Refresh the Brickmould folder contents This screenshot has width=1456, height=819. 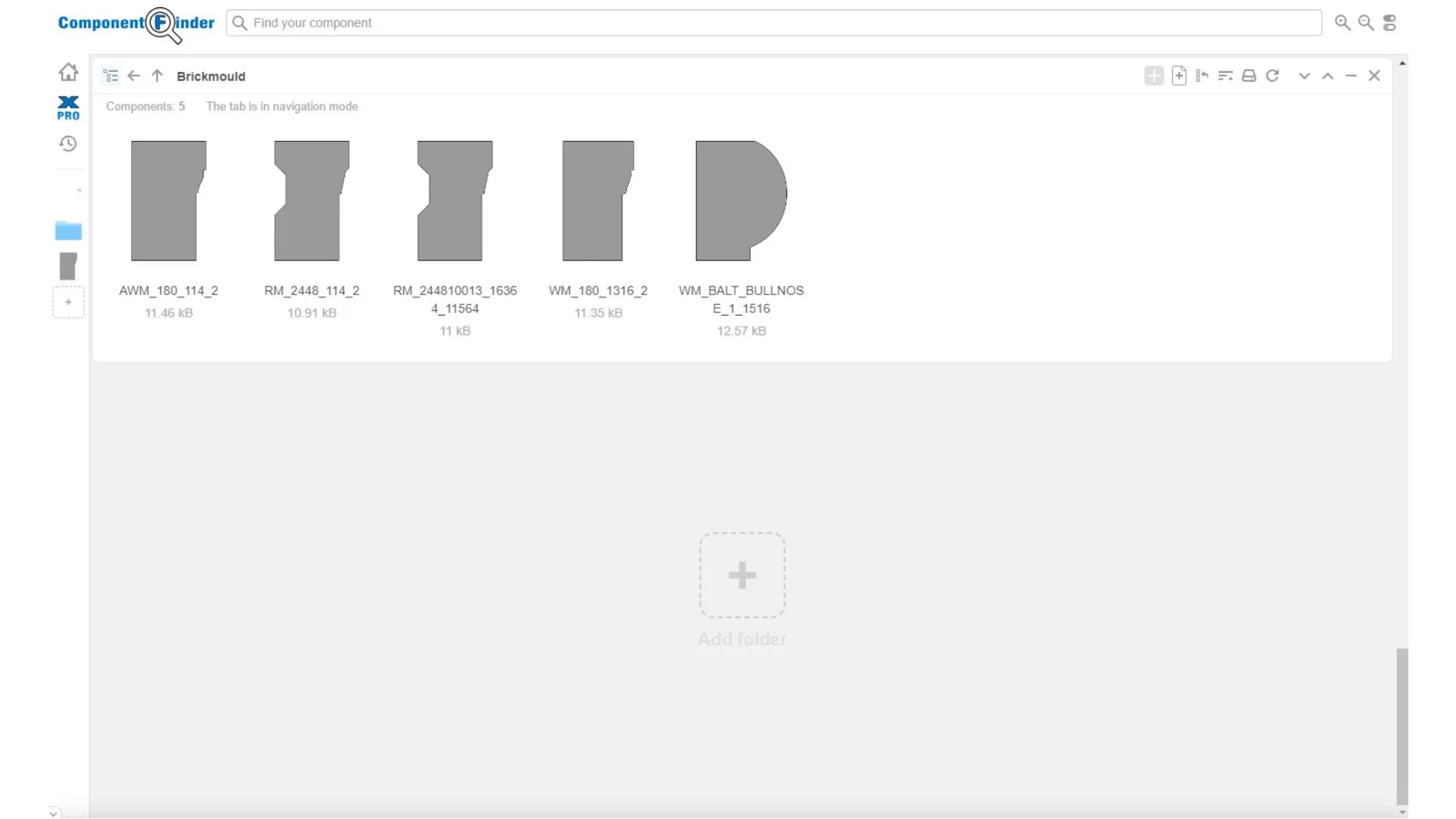(1272, 76)
